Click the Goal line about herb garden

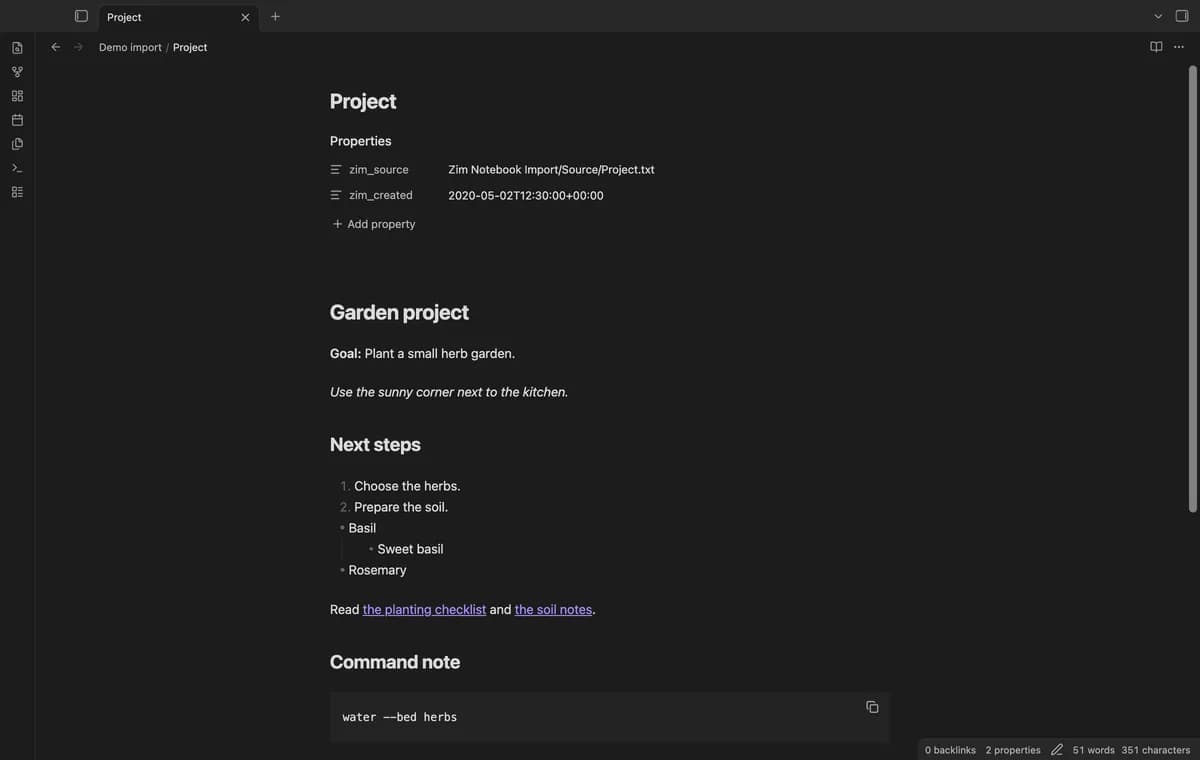pyautogui.click(x=422, y=353)
